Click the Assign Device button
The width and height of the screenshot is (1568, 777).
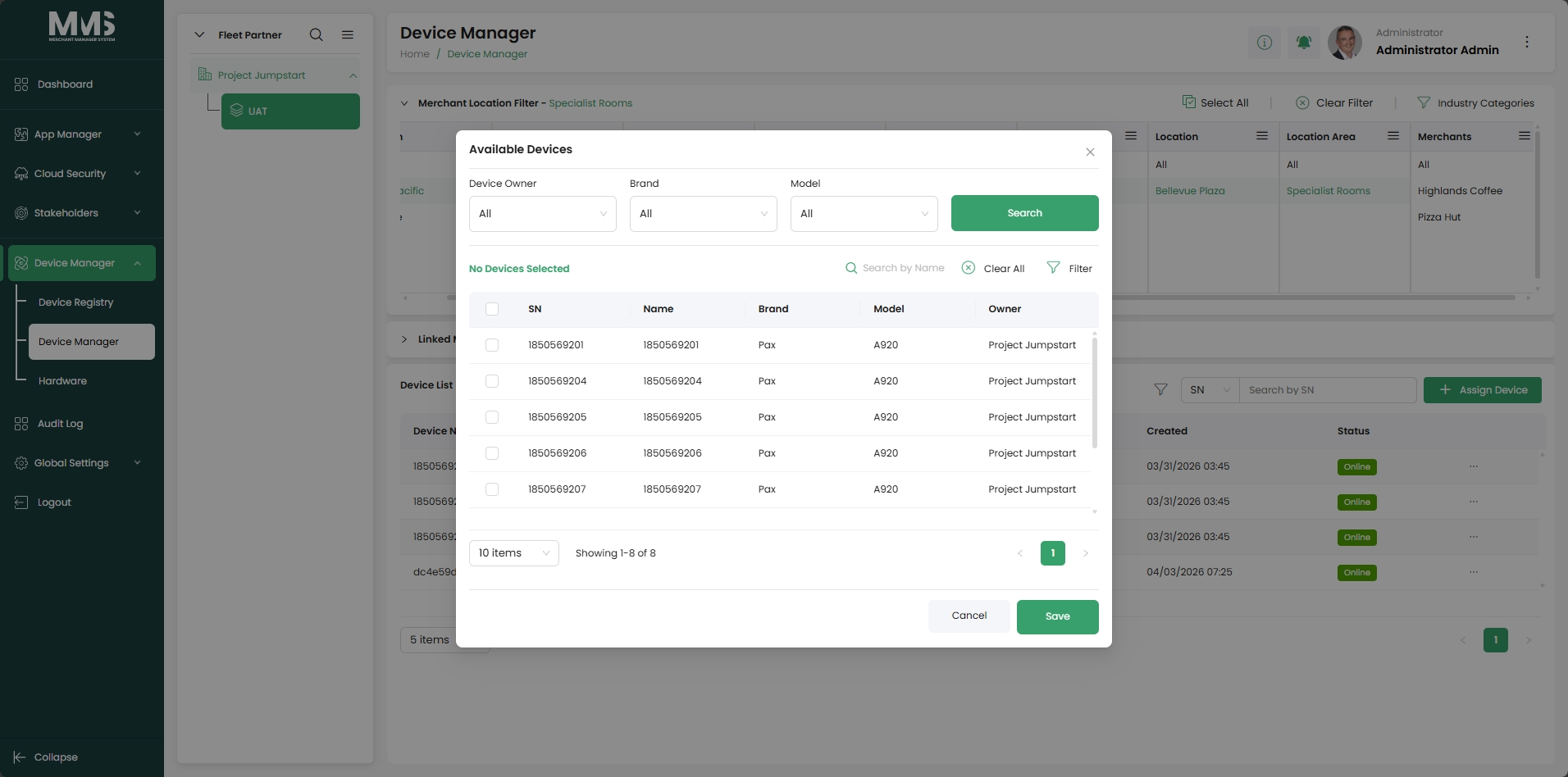pyautogui.click(x=1483, y=390)
